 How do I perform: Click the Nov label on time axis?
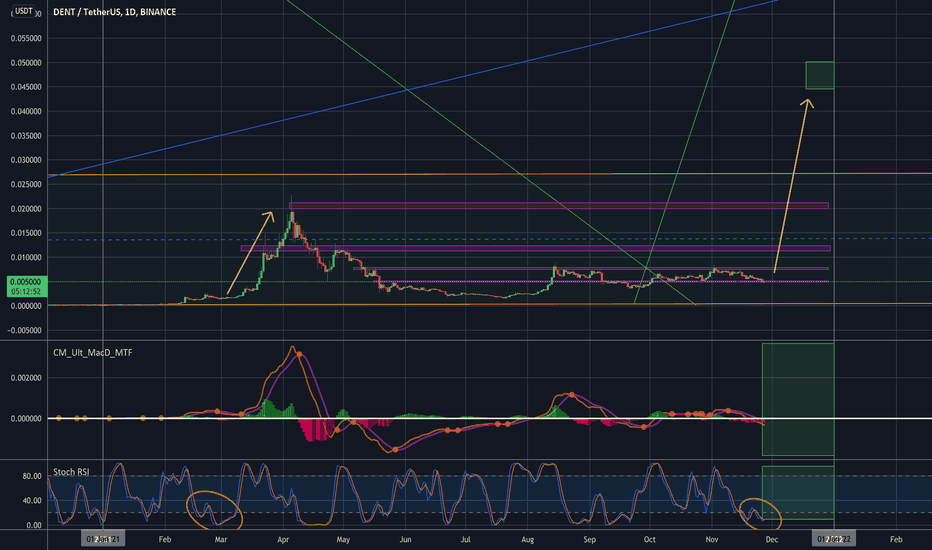tap(711, 539)
